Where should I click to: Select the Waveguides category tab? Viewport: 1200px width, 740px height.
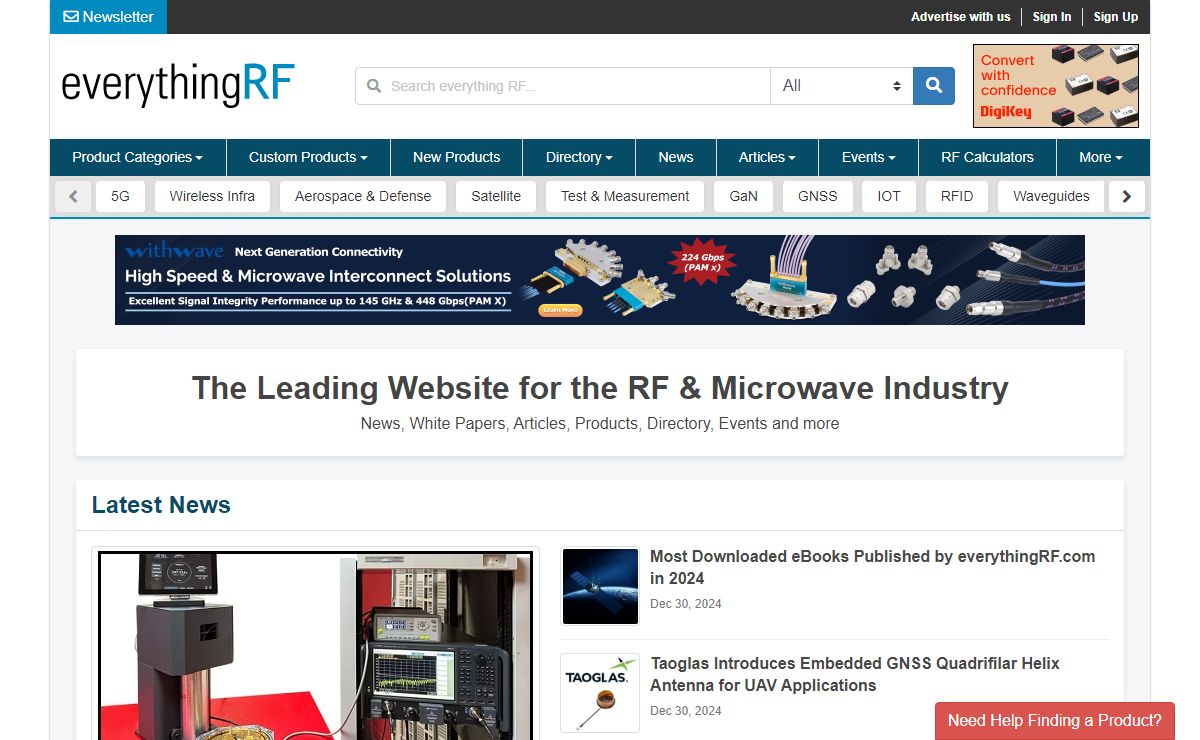click(1051, 196)
